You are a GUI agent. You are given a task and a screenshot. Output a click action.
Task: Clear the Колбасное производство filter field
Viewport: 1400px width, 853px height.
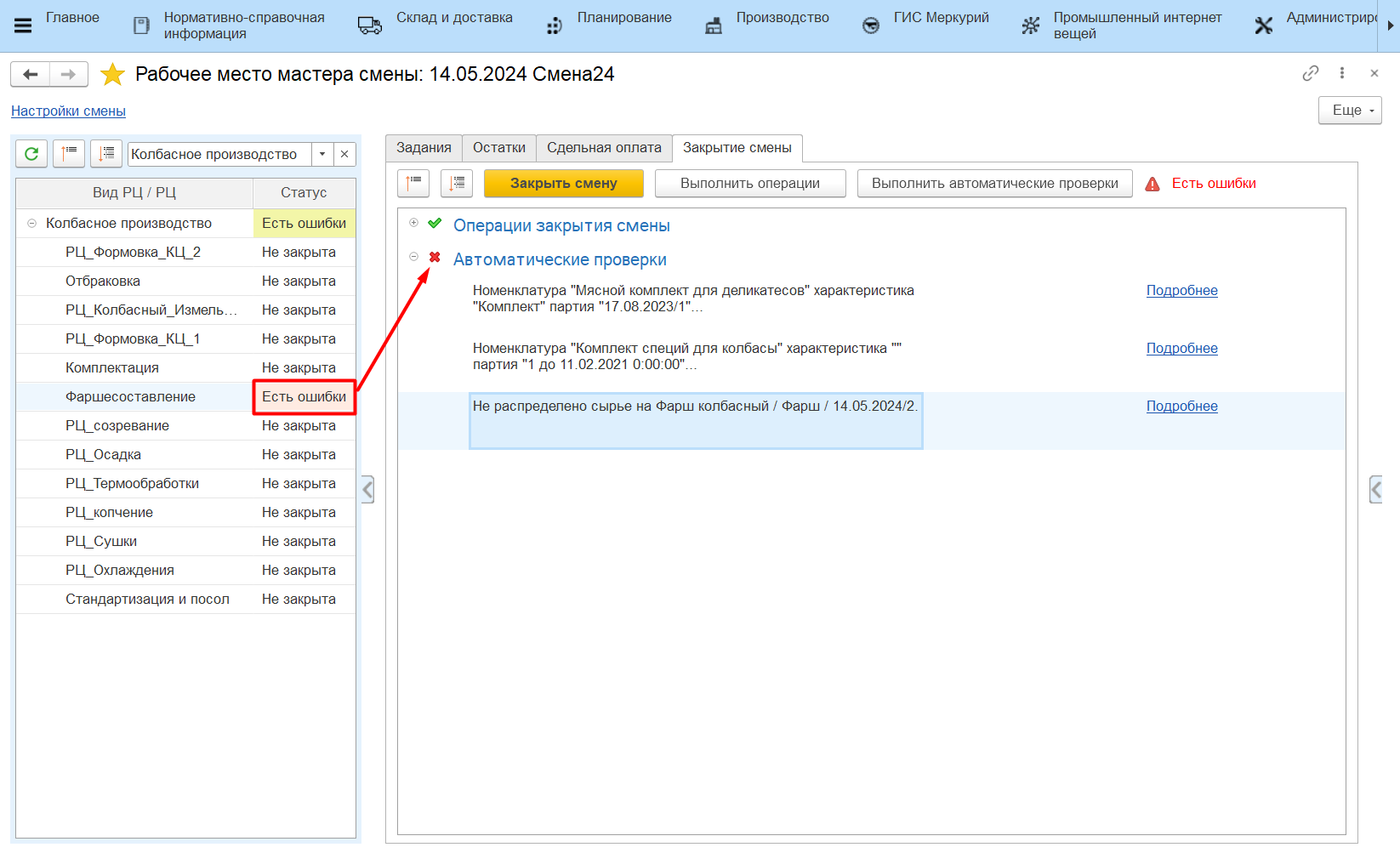tap(344, 154)
